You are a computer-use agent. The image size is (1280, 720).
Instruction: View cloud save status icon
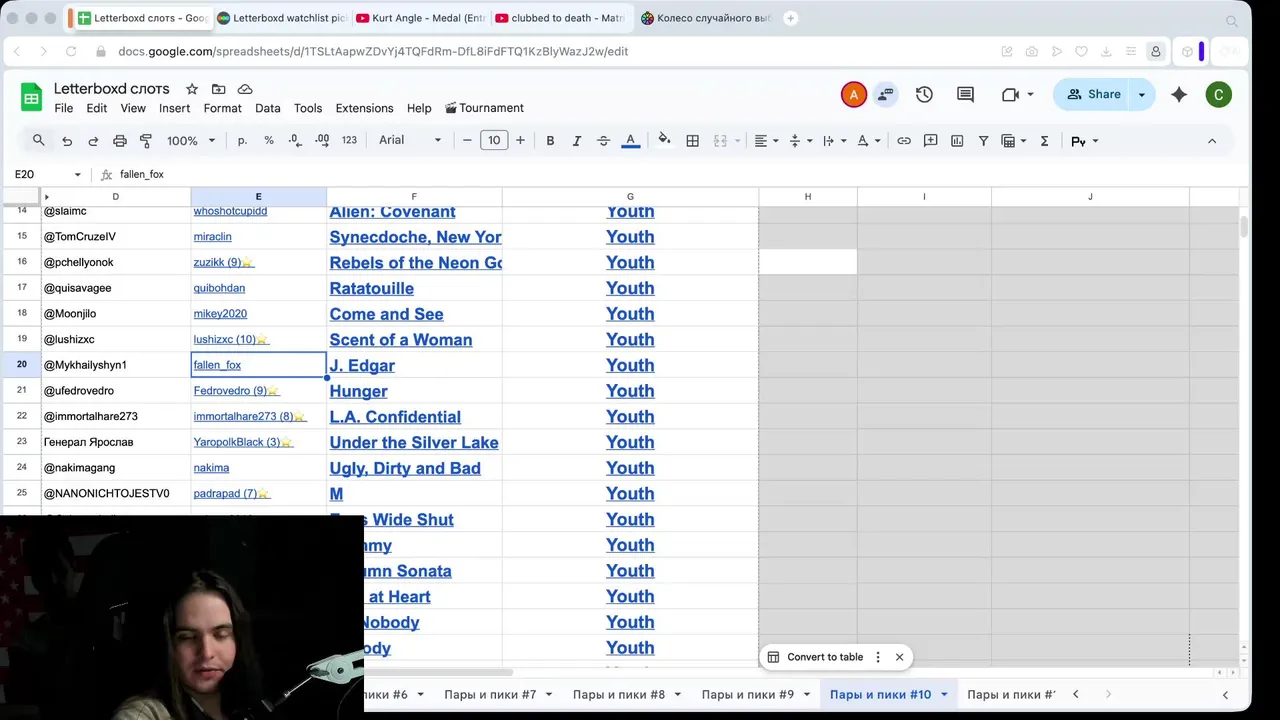click(x=245, y=89)
